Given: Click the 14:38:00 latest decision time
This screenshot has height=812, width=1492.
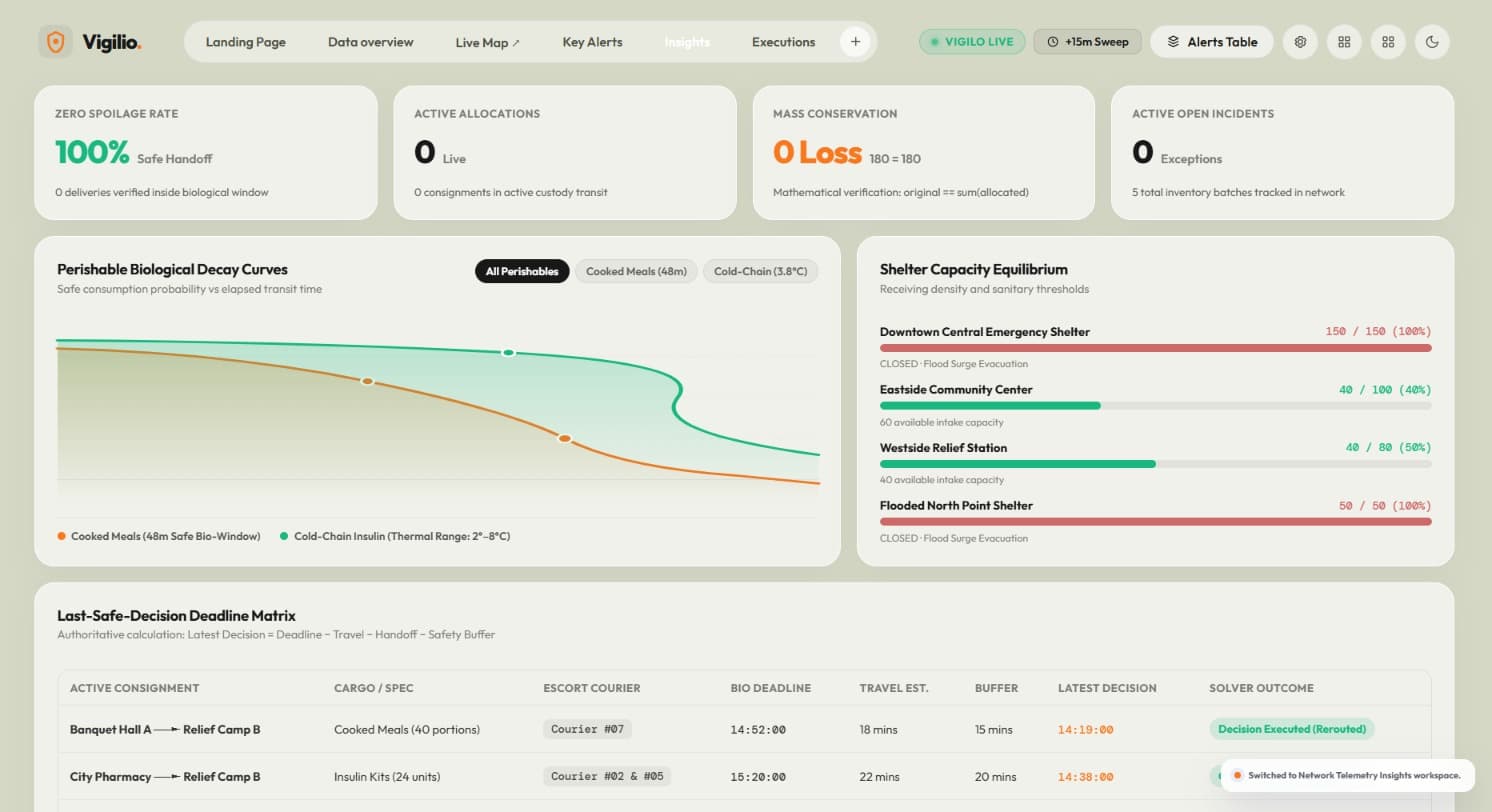Looking at the screenshot, I should click(x=1085, y=777).
